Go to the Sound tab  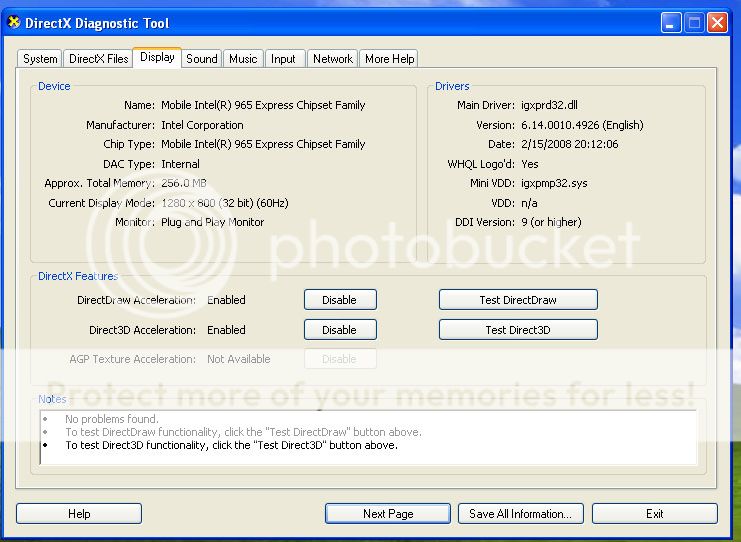click(202, 59)
